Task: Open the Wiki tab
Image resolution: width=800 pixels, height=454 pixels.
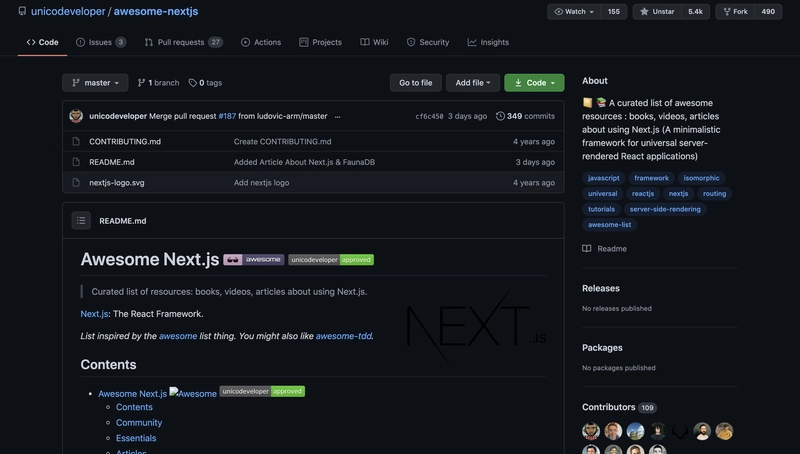Action: (374, 42)
